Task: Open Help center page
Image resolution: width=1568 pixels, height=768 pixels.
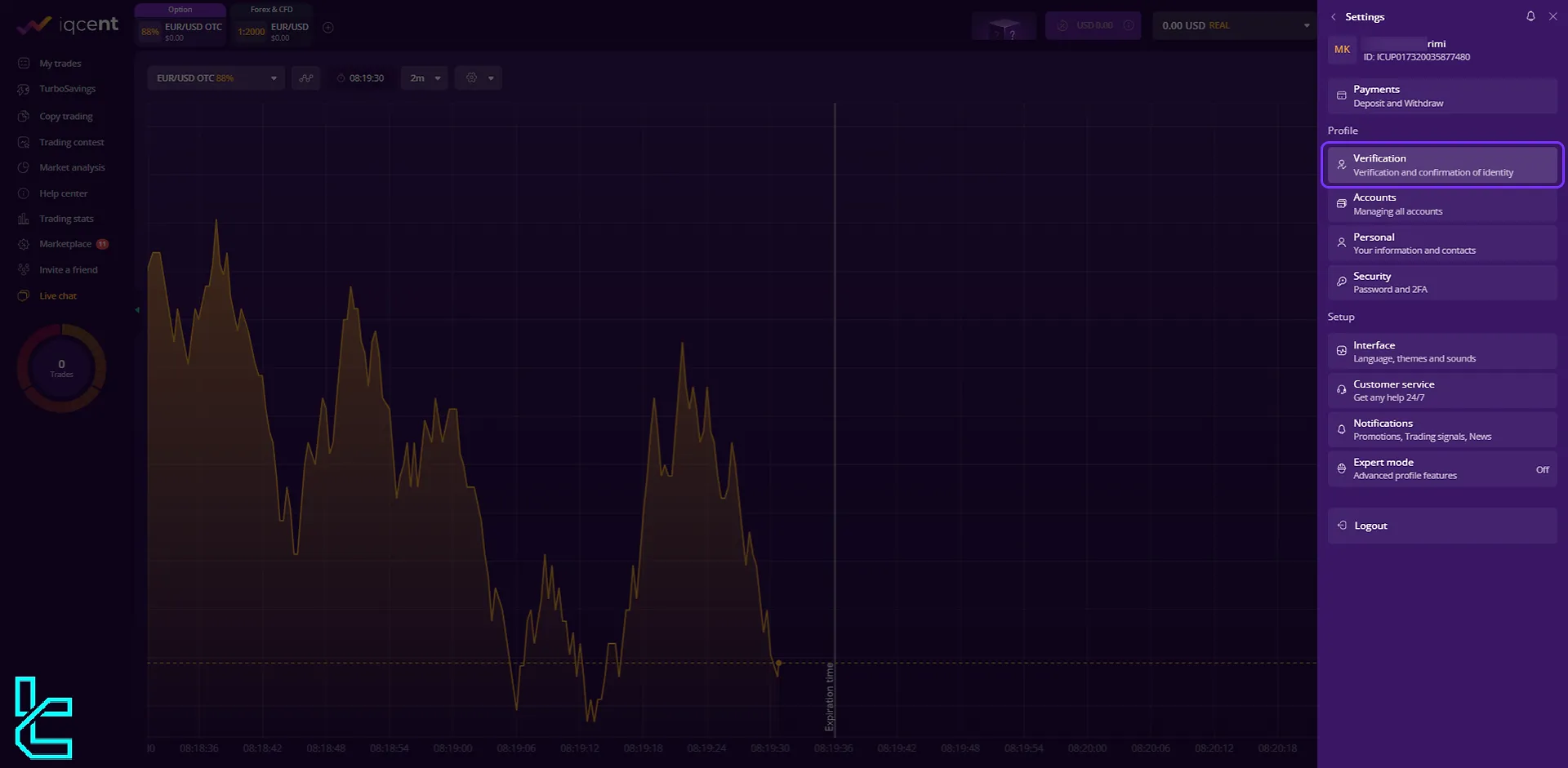Action: coord(63,194)
